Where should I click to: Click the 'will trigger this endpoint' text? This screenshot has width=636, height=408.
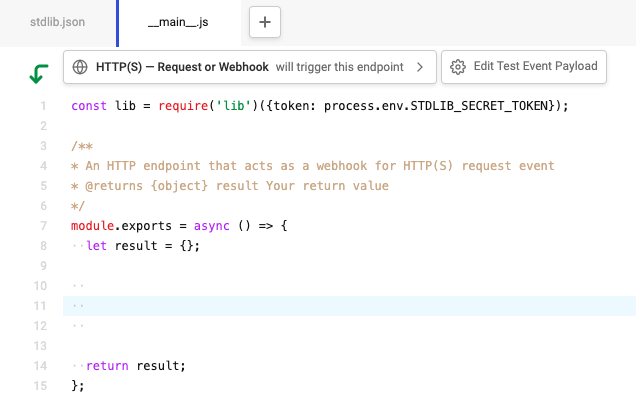[x=339, y=67]
